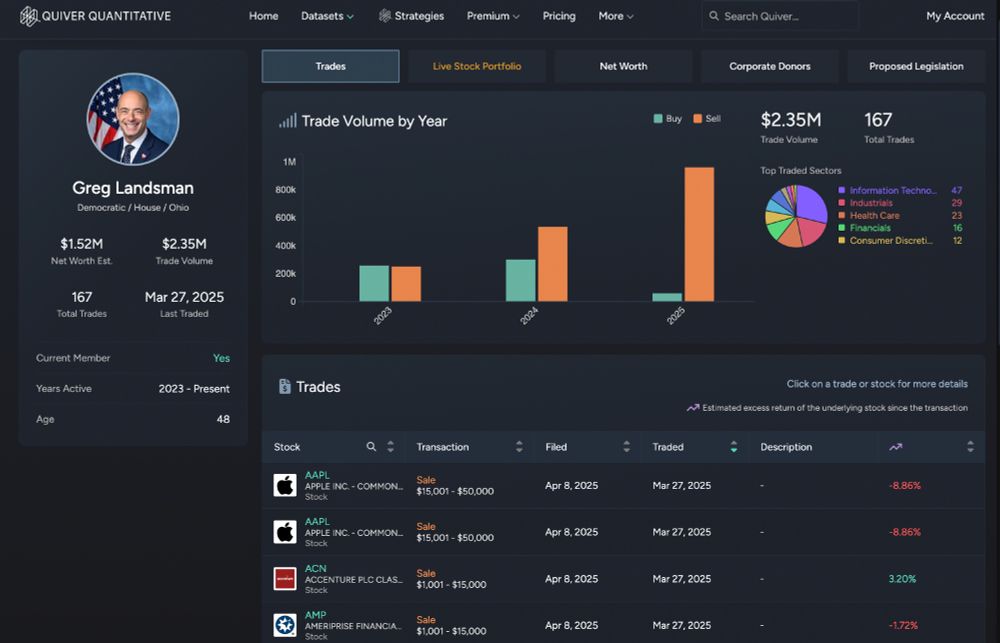Open the More dropdown menu

point(615,16)
